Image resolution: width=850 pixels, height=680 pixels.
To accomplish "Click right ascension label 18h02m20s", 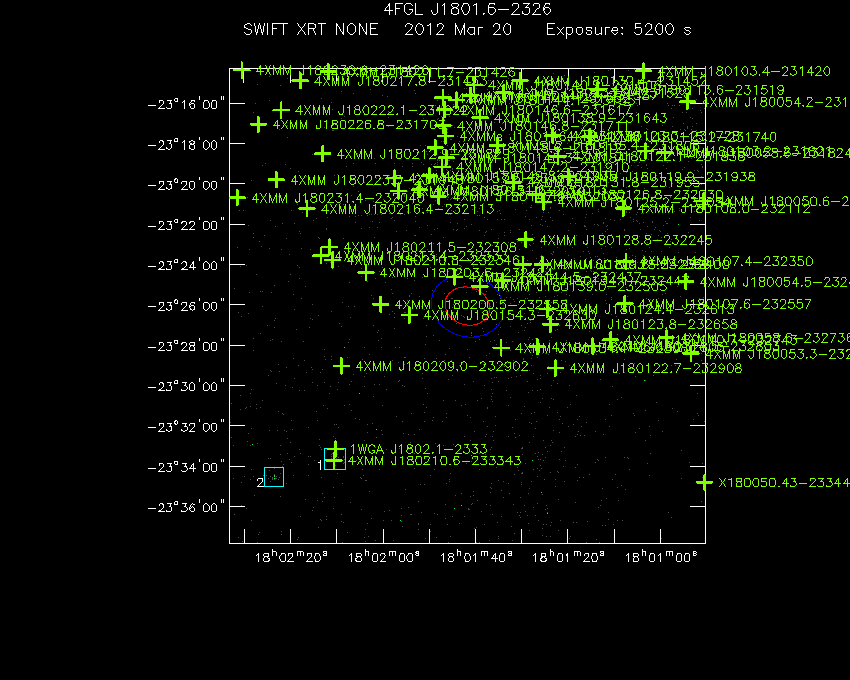I will [291, 557].
